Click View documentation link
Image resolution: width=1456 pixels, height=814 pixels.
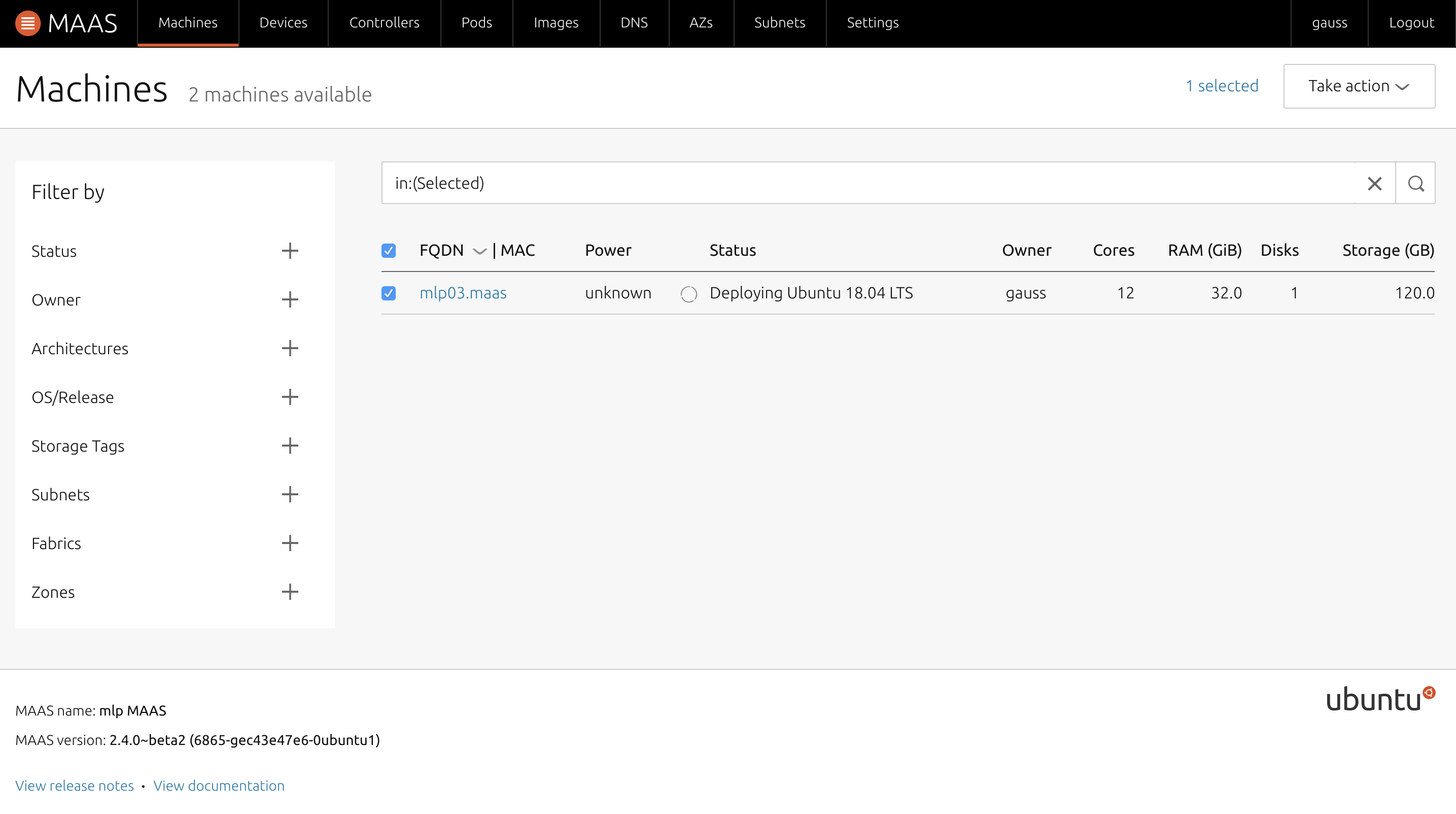tap(219, 785)
